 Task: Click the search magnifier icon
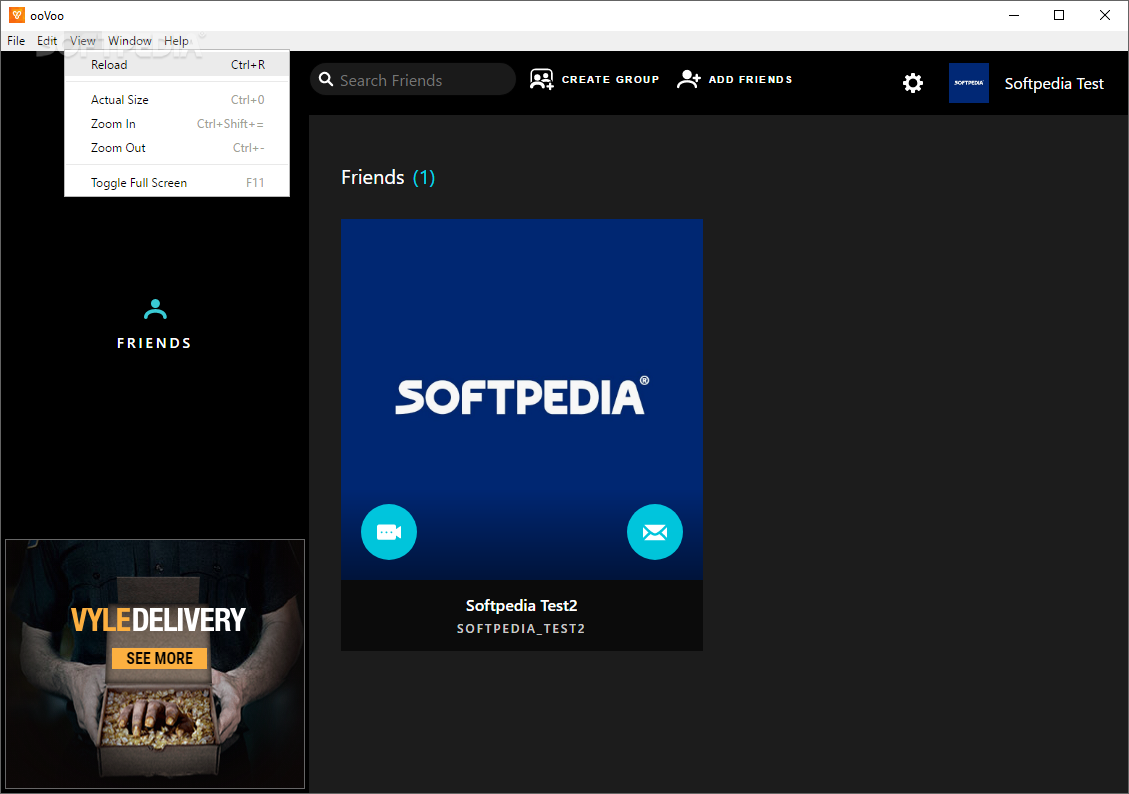(x=326, y=79)
